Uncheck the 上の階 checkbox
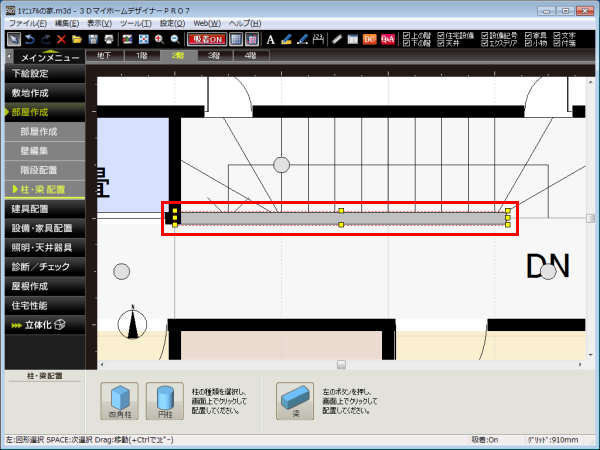 406,34
